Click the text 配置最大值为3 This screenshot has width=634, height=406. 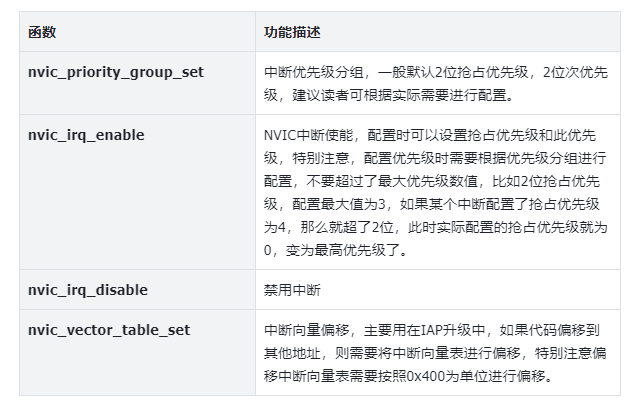(x=338, y=204)
